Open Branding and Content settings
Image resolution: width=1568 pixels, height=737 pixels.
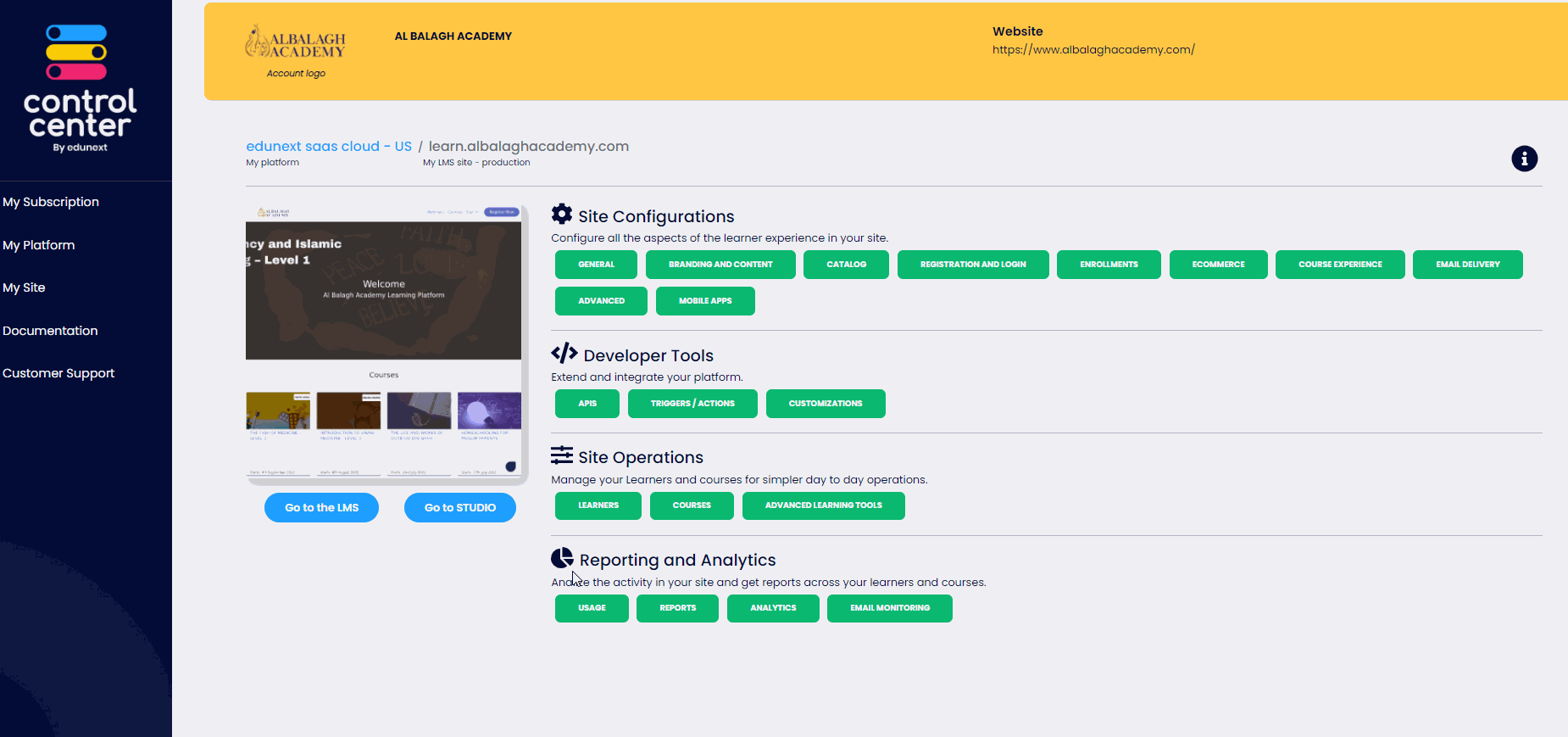point(720,265)
